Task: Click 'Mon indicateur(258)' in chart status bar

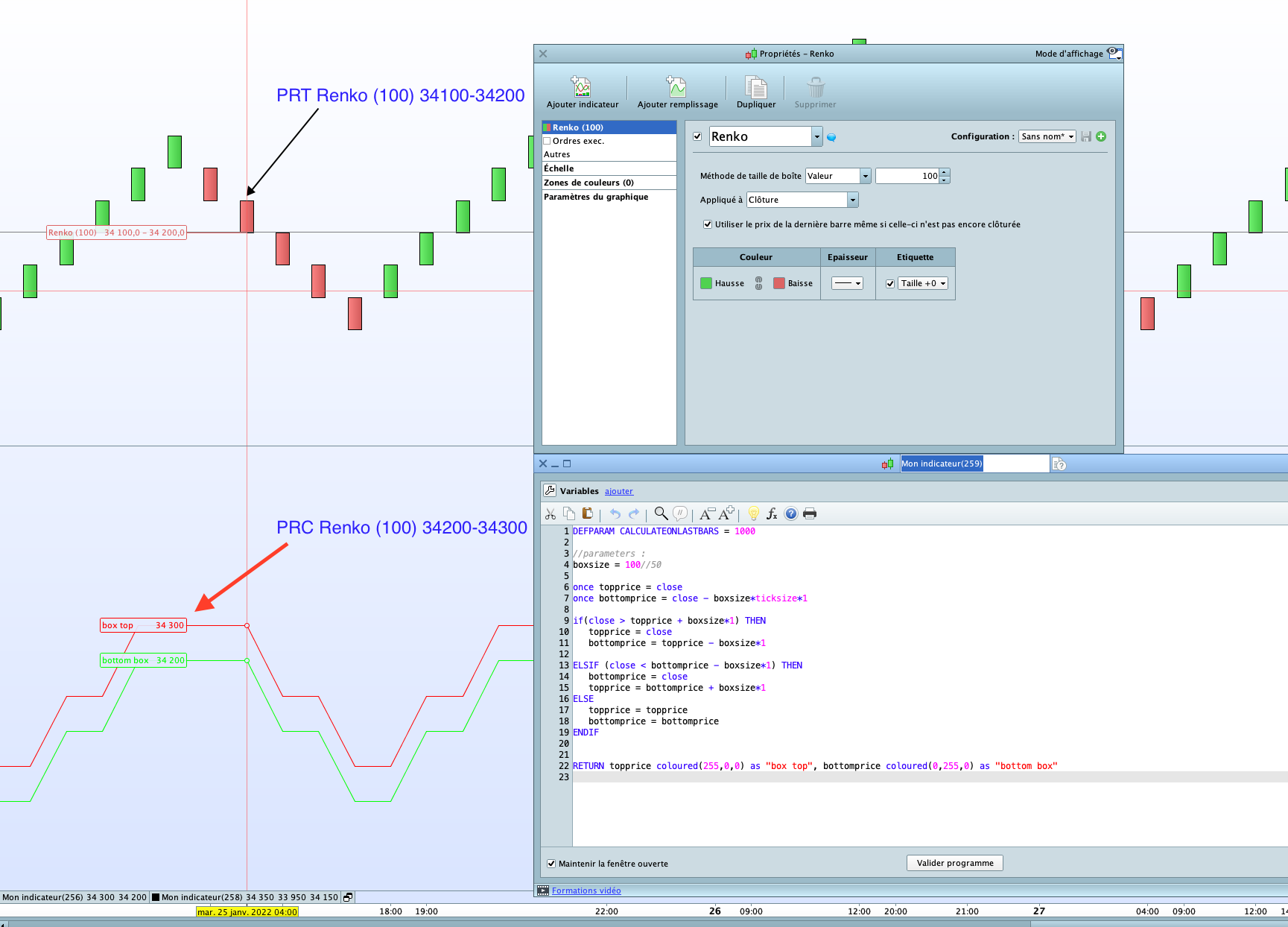Action: [246, 897]
